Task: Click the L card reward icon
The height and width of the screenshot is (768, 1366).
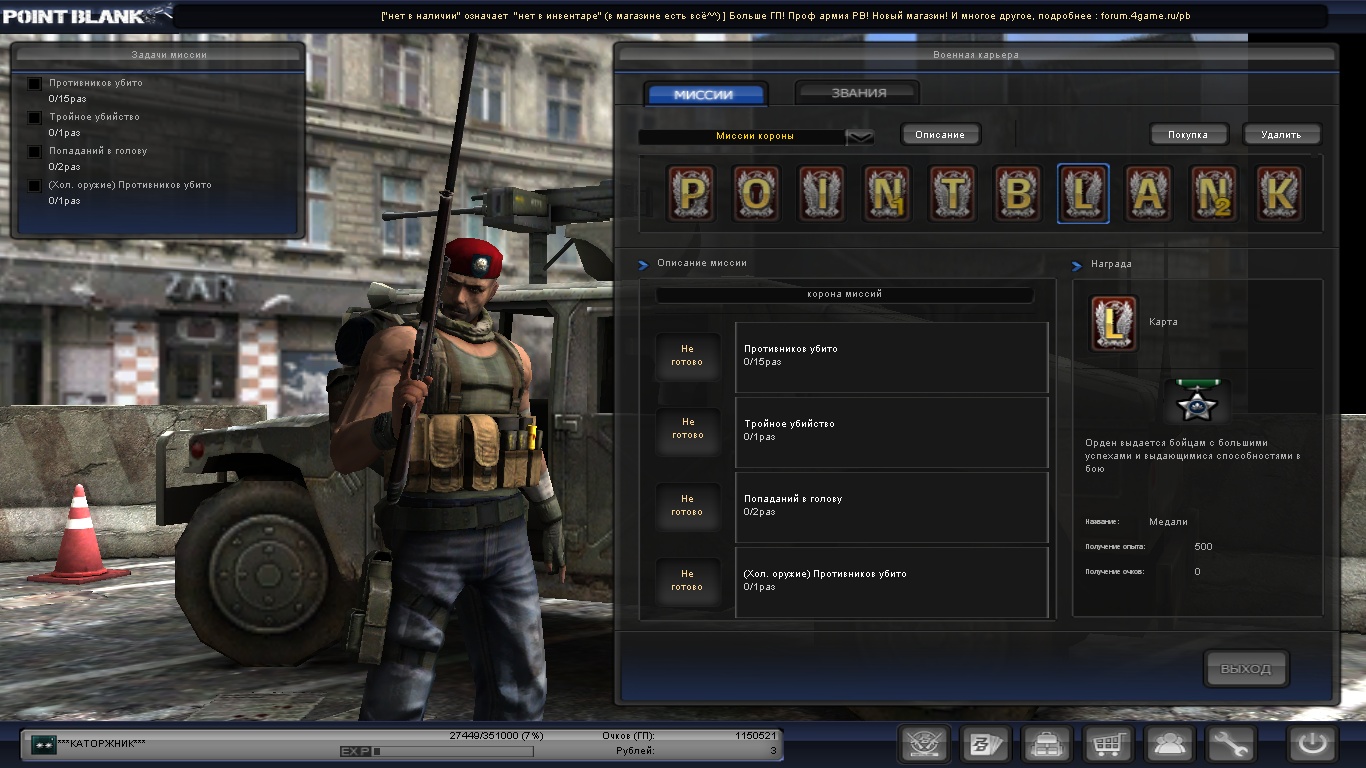Action: click(x=1114, y=324)
